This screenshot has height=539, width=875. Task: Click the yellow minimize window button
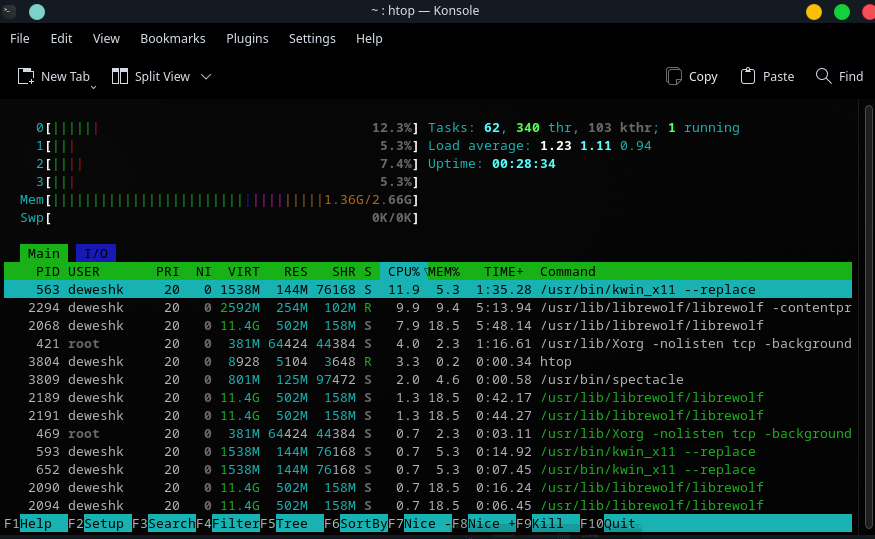tap(814, 11)
